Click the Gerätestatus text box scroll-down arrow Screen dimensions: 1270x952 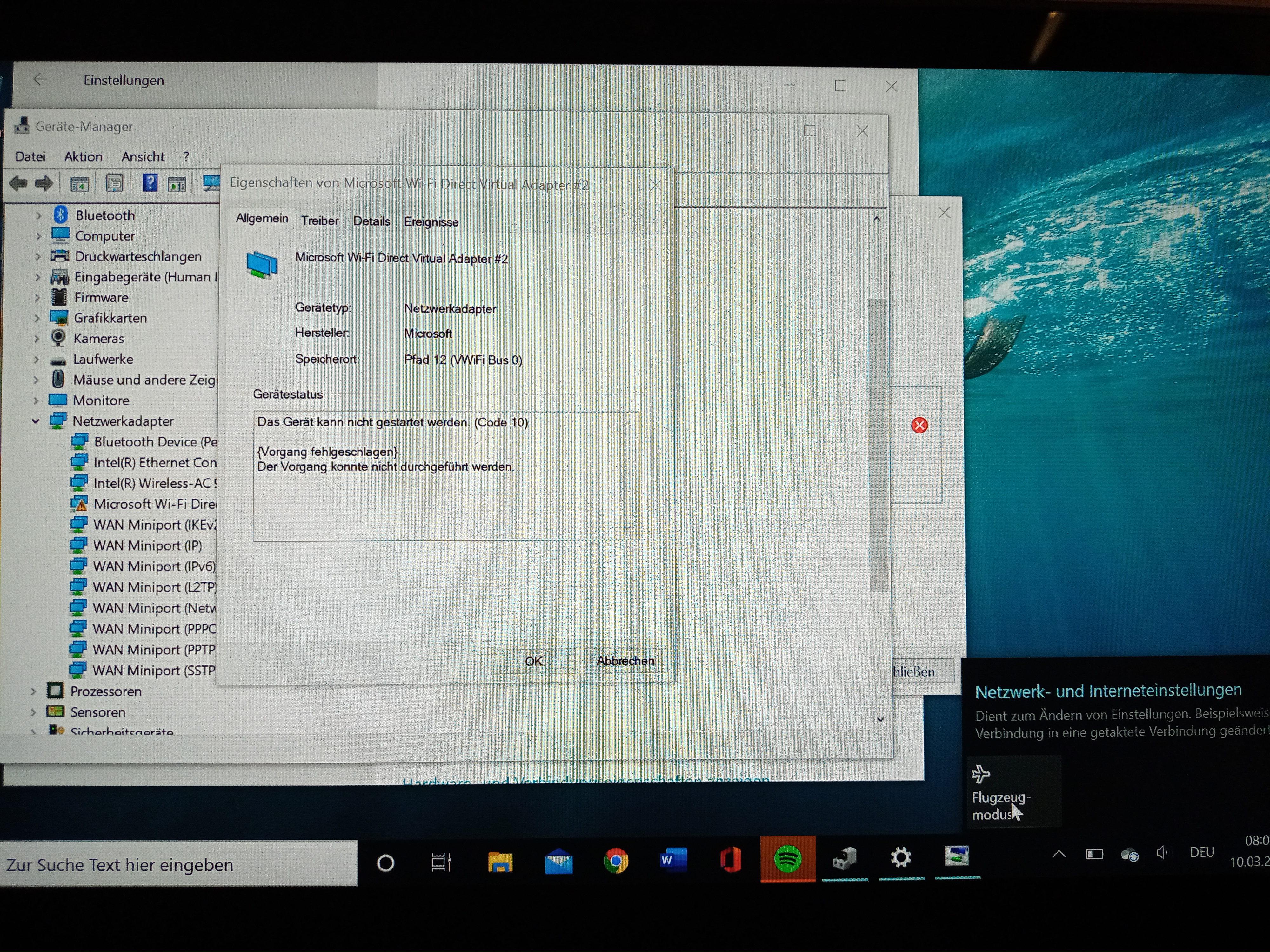pyautogui.click(x=627, y=528)
